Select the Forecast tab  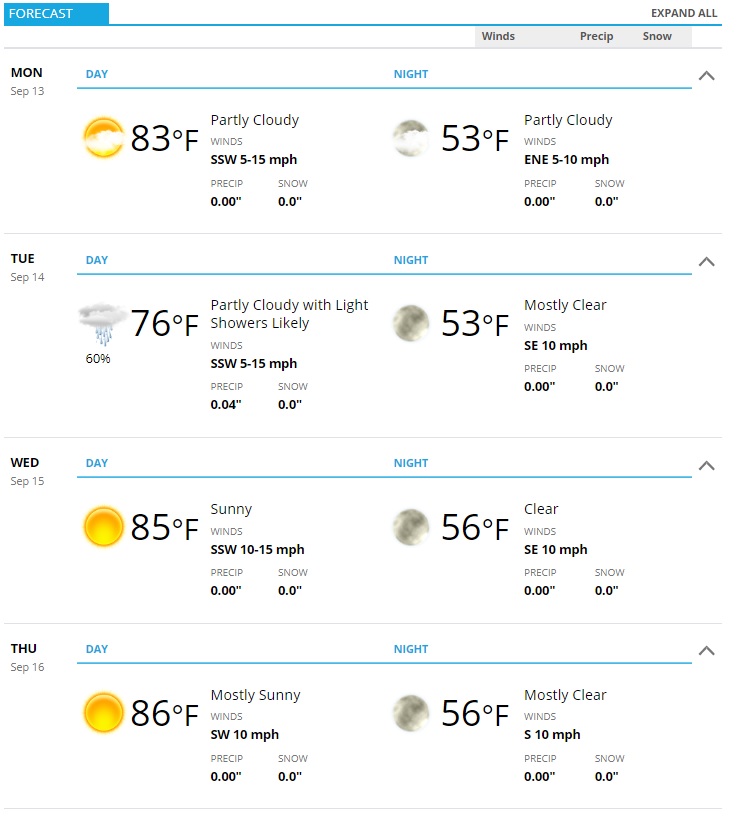56,14
